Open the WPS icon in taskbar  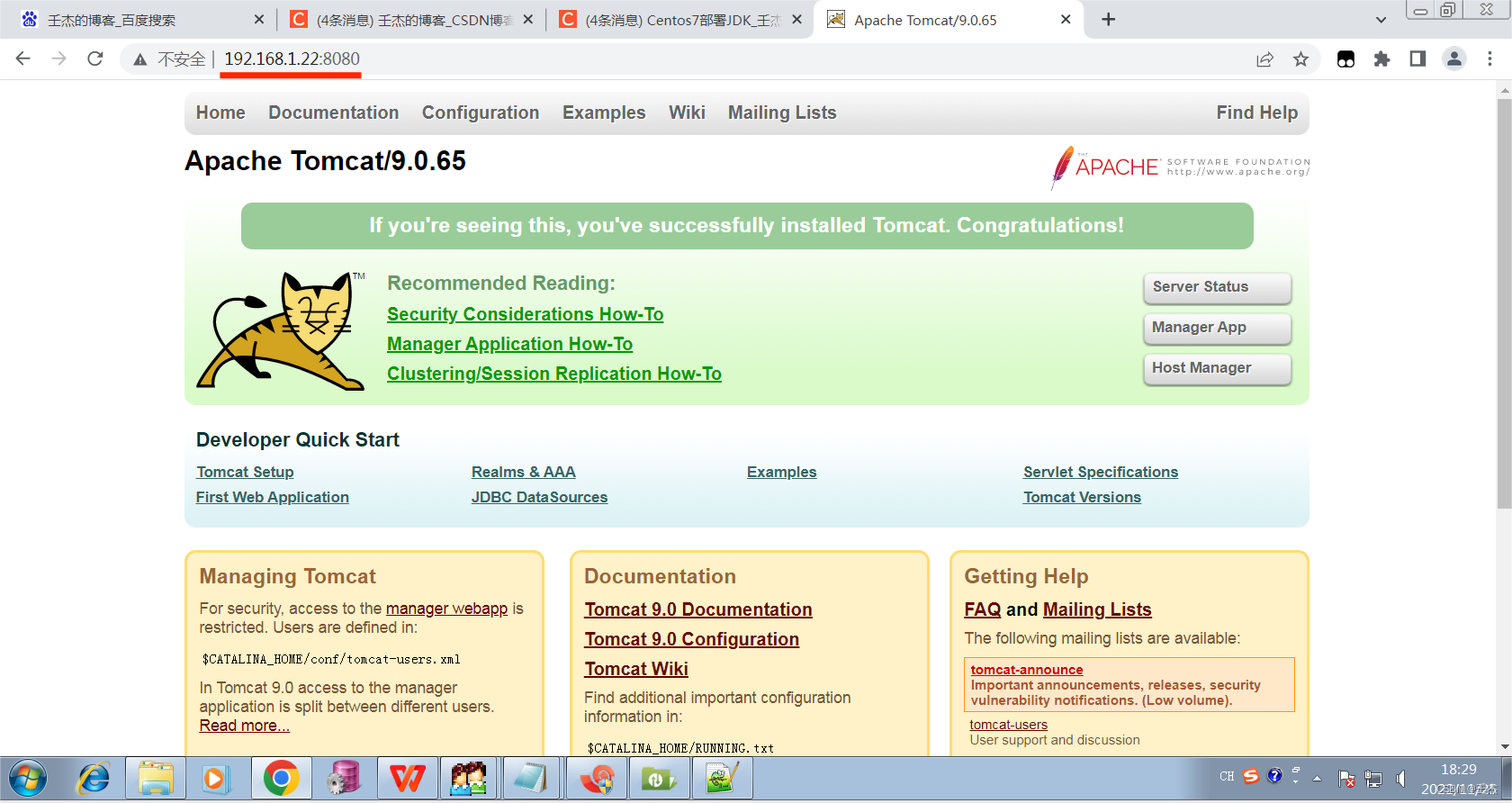[x=407, y=779]
